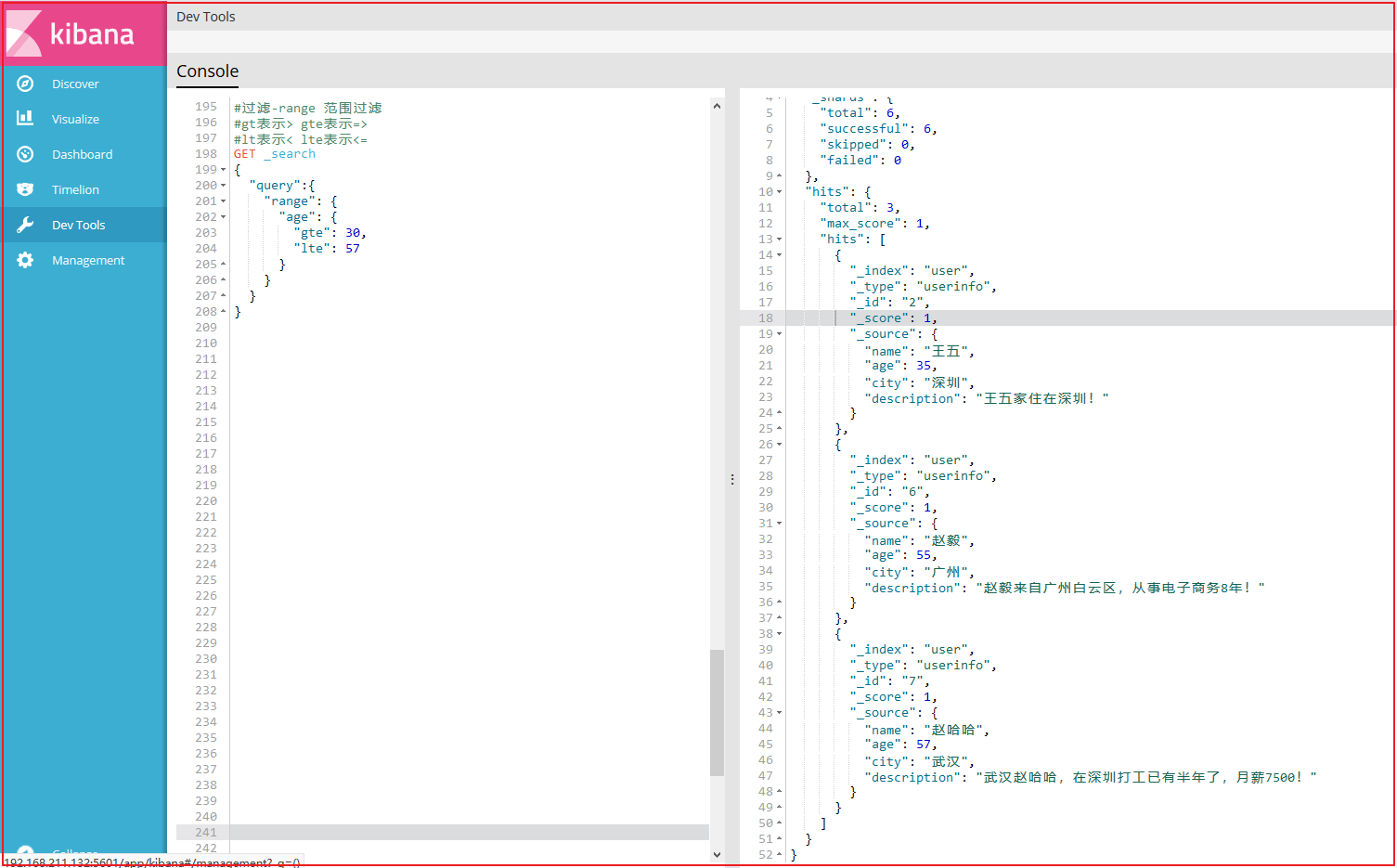Image resolution: width=1397 pixels, height=868 pixels.
Task: Click the "lte": 57 line
Action: pyautogui.click(x=327, y=249)
